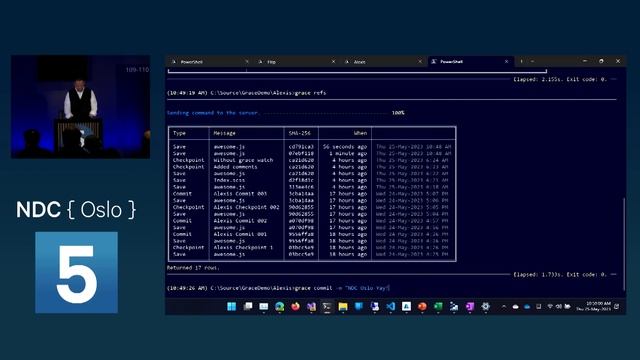
Task: Click the white cloud tray icon
Action: tap(516, 307)
